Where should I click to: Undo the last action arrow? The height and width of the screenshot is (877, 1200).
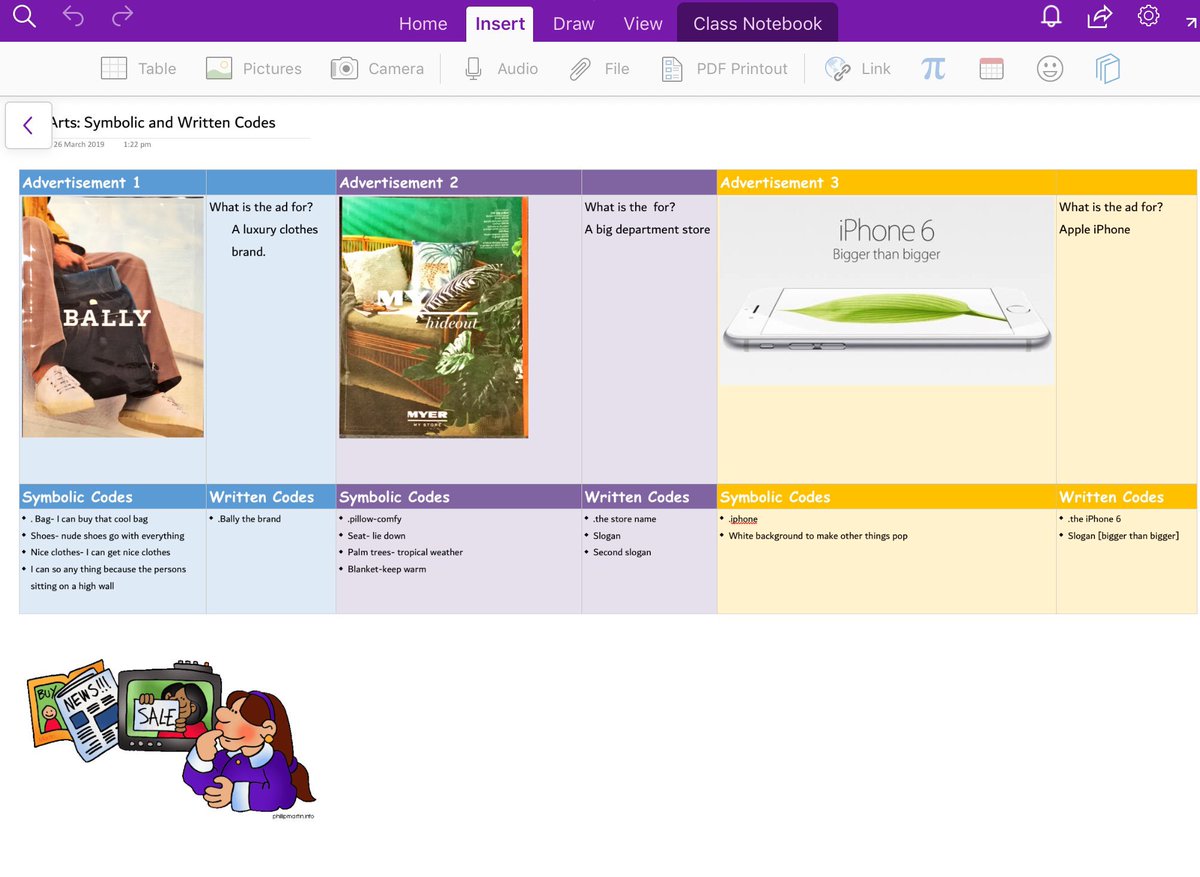74,16
